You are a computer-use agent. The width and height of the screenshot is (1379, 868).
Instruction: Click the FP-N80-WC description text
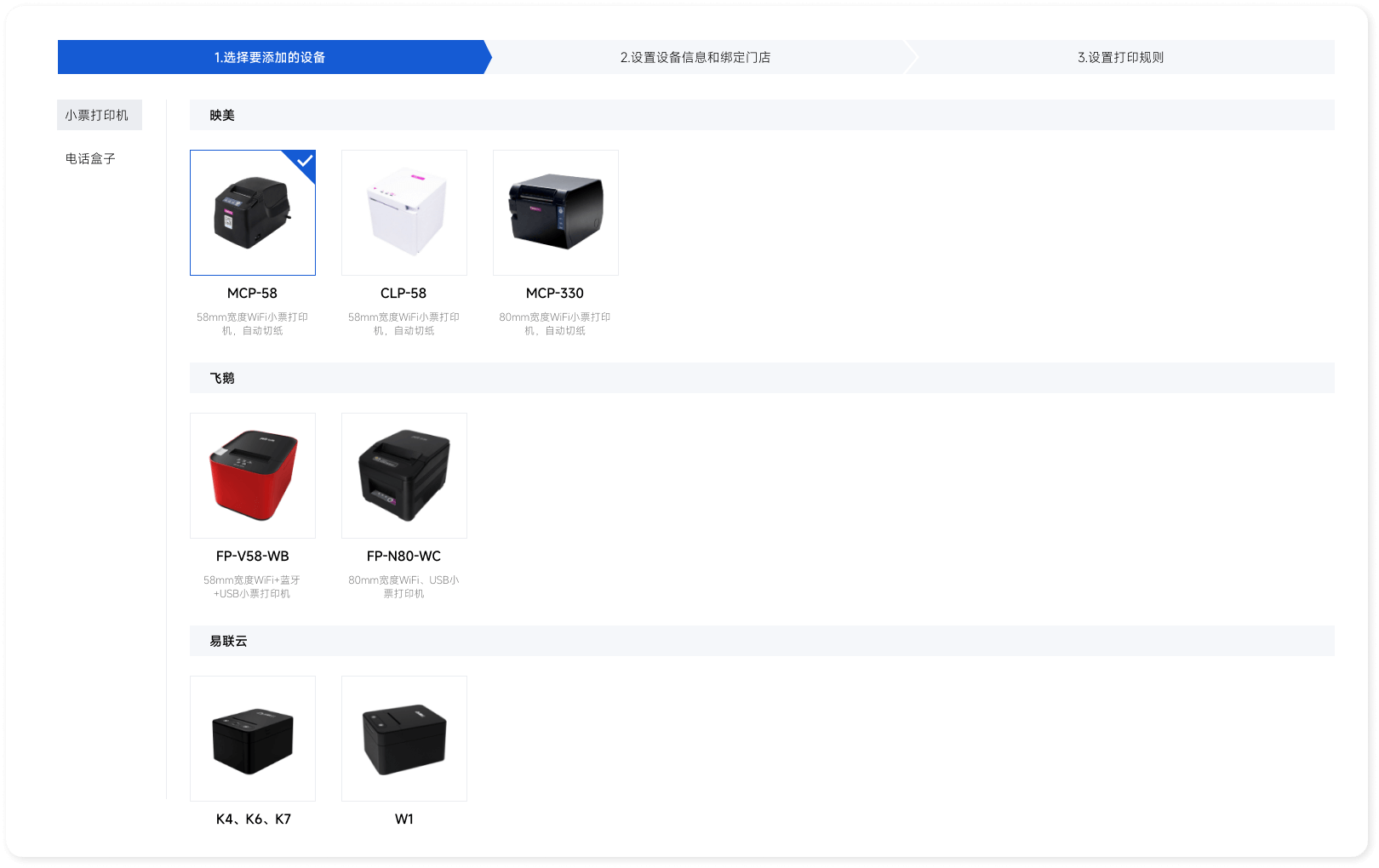tap(403, 586)
